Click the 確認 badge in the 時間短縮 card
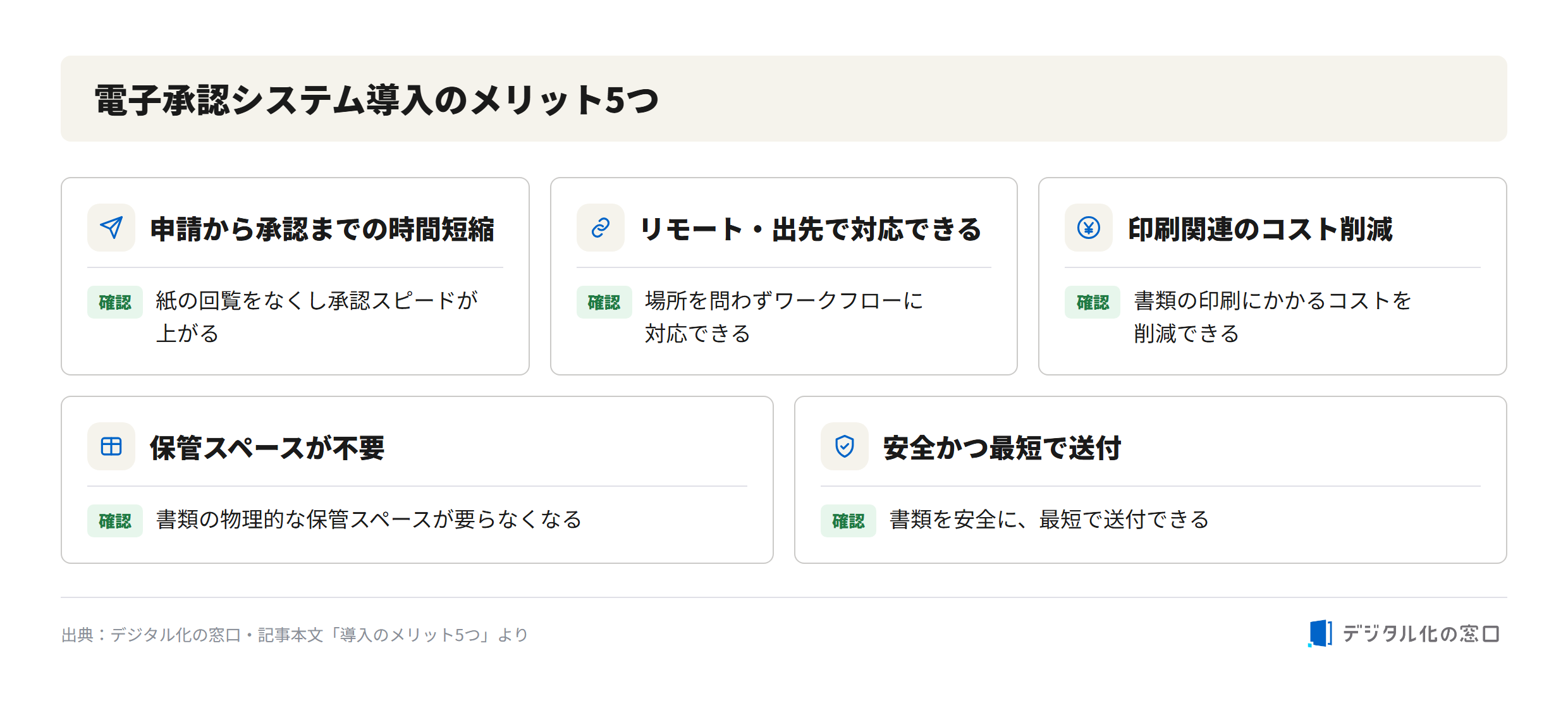This screenshot has height=708, width=1568. (115, 302)
